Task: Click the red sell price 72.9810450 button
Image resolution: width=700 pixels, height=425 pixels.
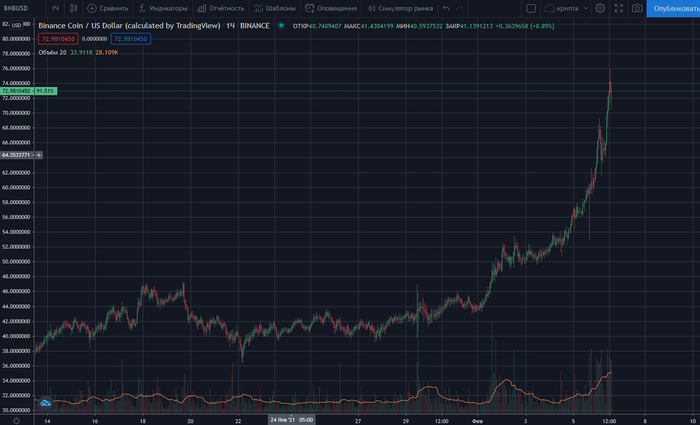Action: [x=58, y=39]
